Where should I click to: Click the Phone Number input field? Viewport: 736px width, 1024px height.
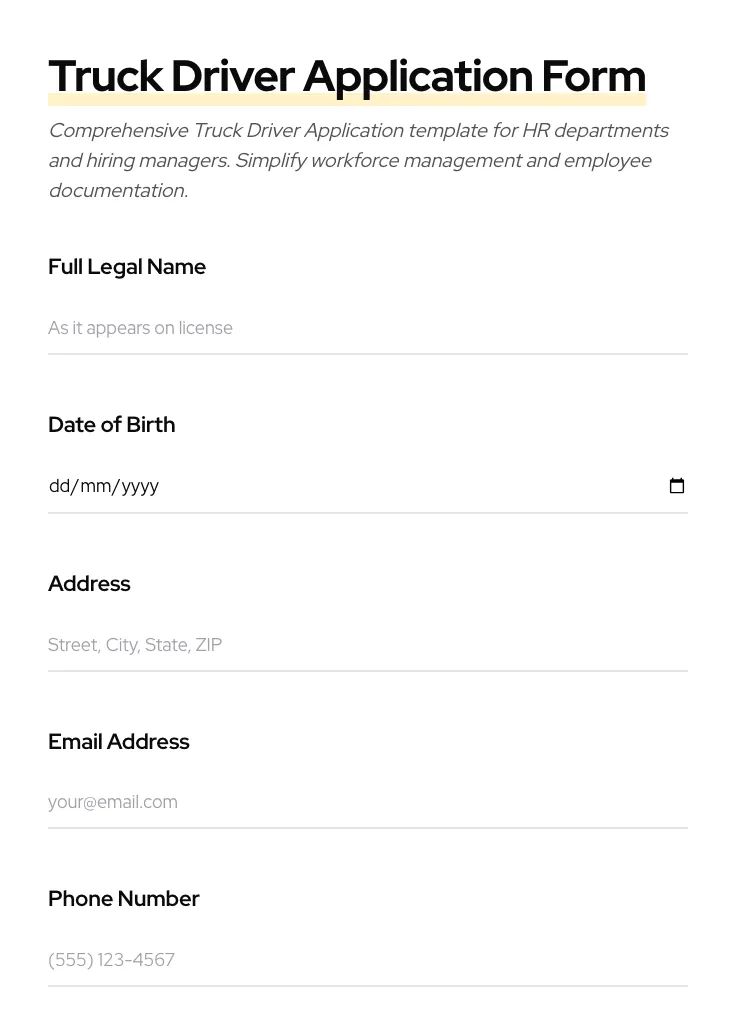click(x=367, y=960)
